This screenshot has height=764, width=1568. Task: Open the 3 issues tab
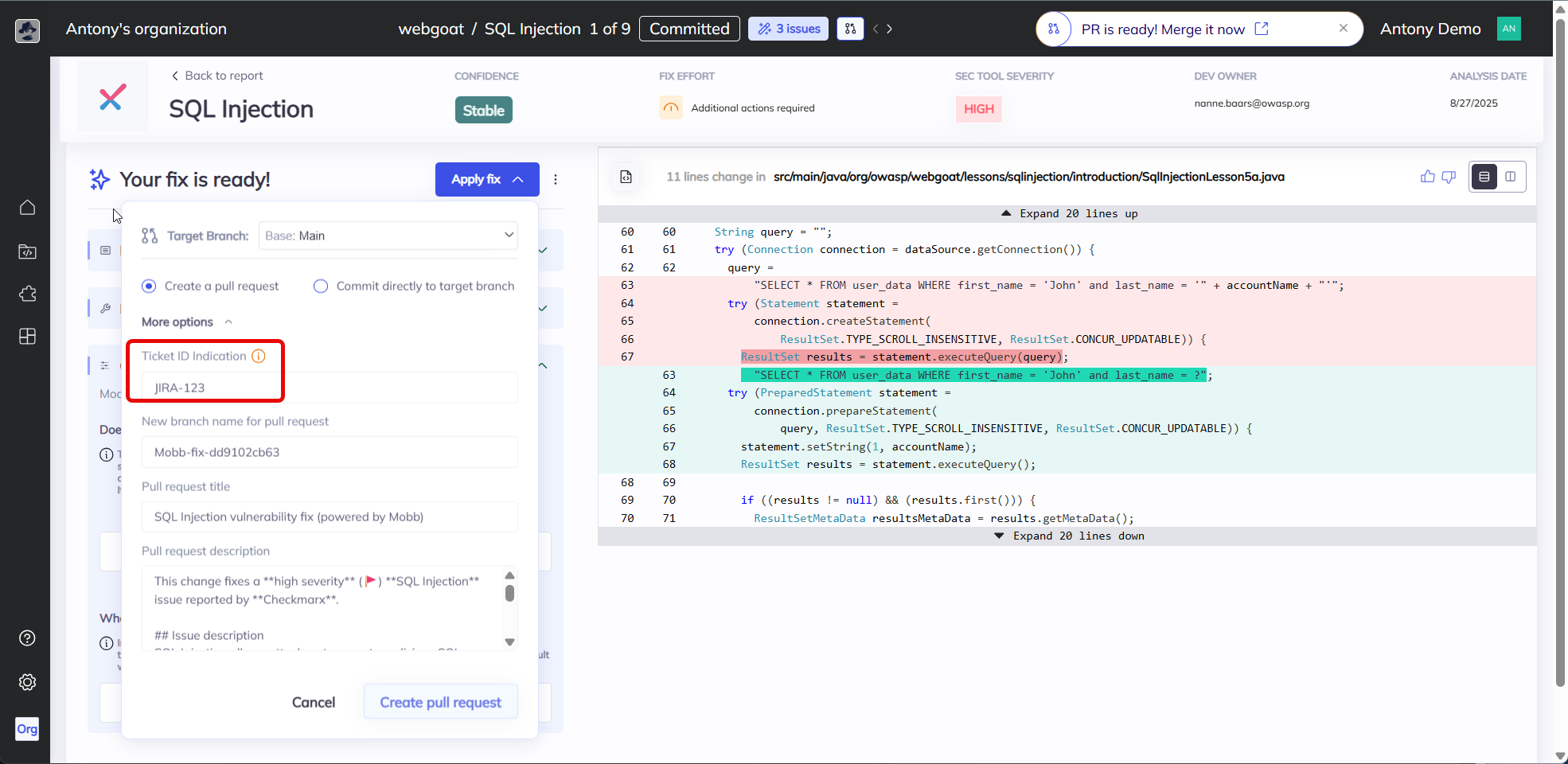point(788,29)
